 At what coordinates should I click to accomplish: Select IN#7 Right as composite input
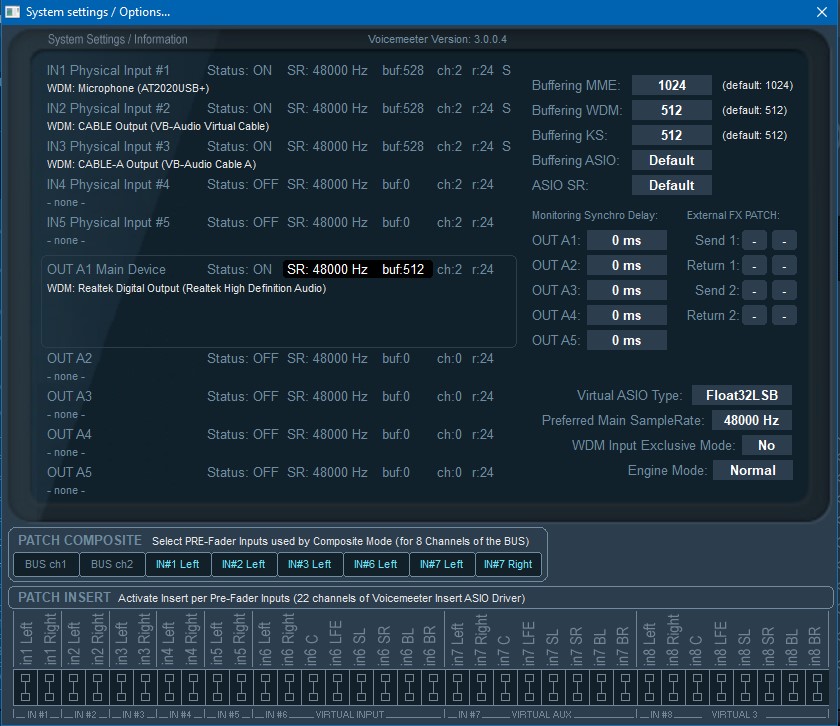pos(508,564)
